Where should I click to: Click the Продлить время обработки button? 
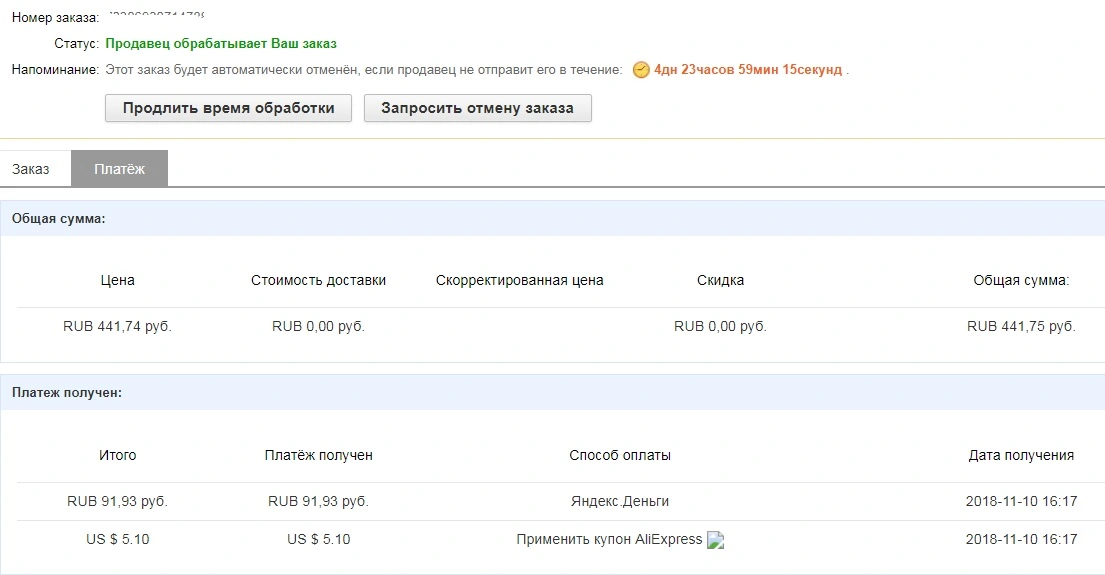coord(228,109)
